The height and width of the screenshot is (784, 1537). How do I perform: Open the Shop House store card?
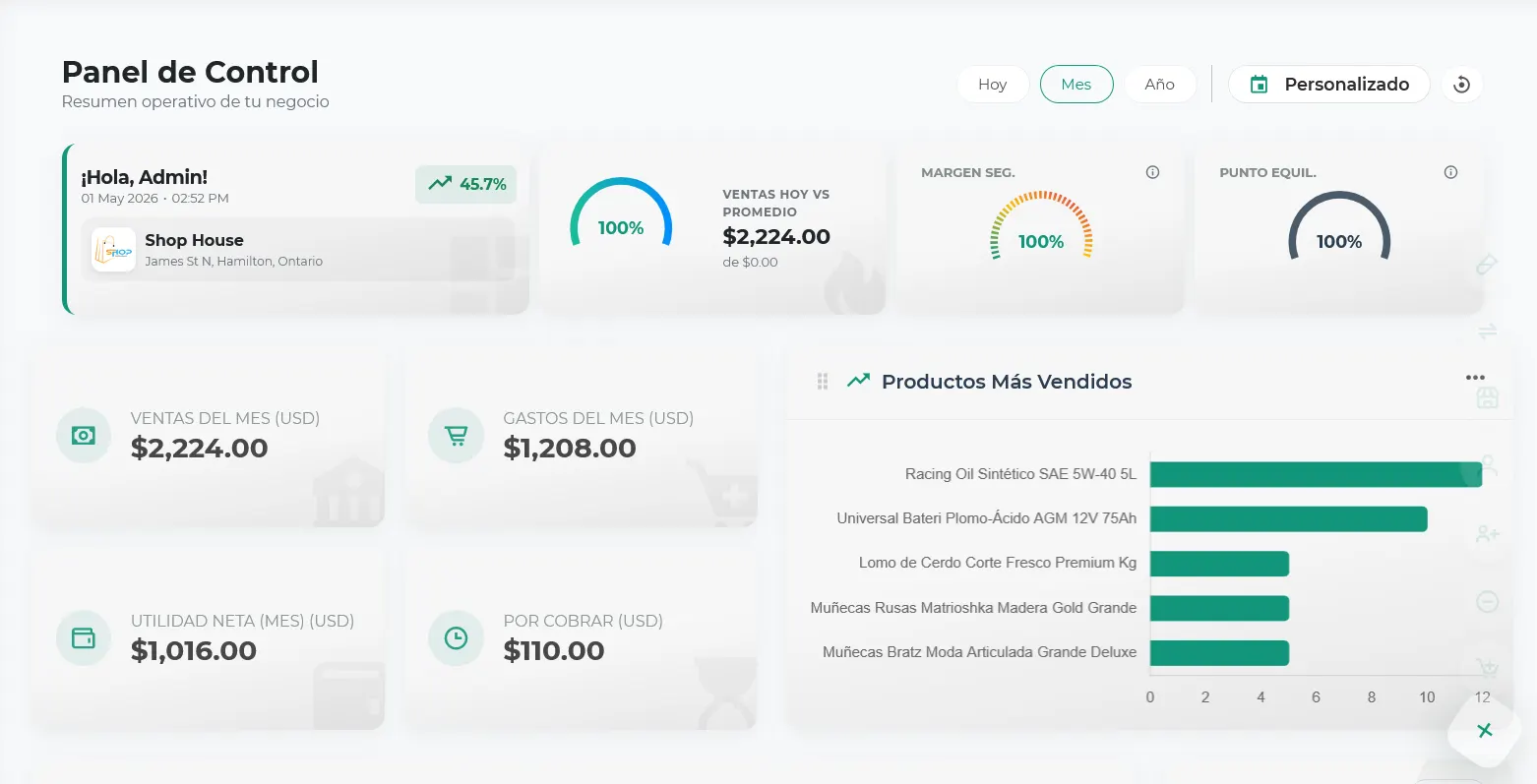(297, 250)
